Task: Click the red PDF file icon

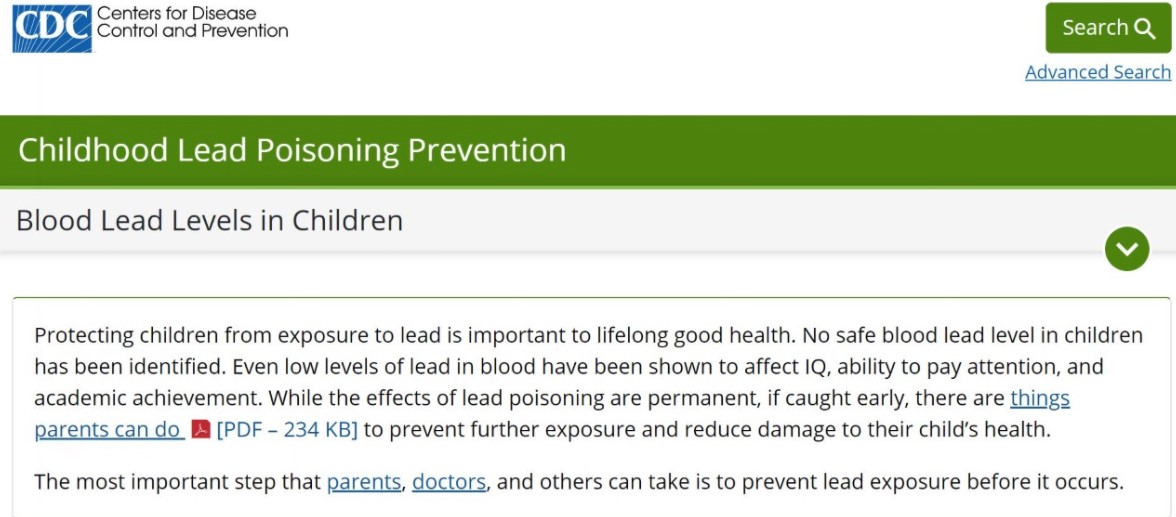Action: click(201, 430)
